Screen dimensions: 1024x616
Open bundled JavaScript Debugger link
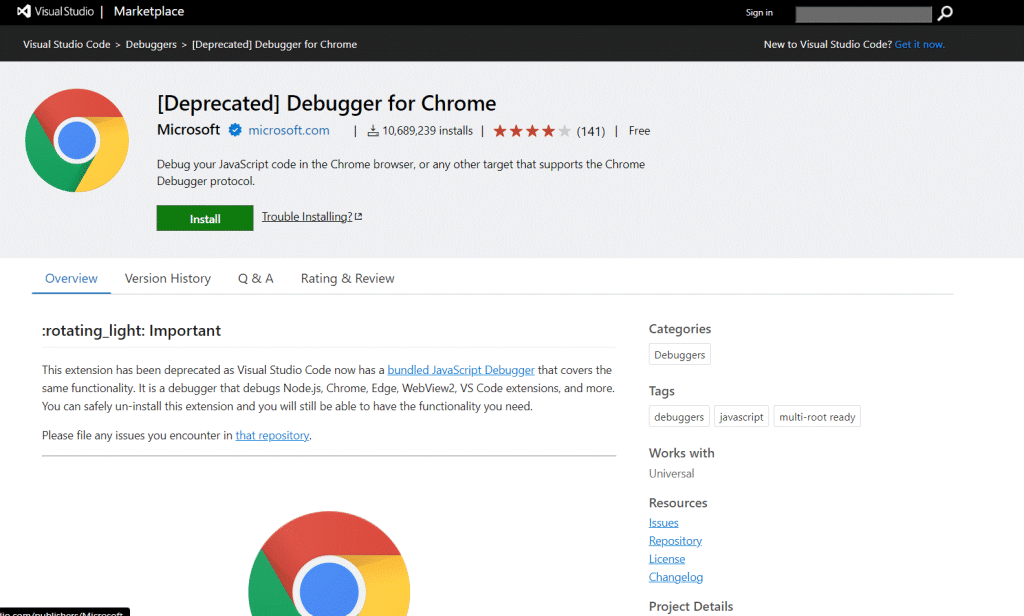pyautogui.click(x=461, y=370)
